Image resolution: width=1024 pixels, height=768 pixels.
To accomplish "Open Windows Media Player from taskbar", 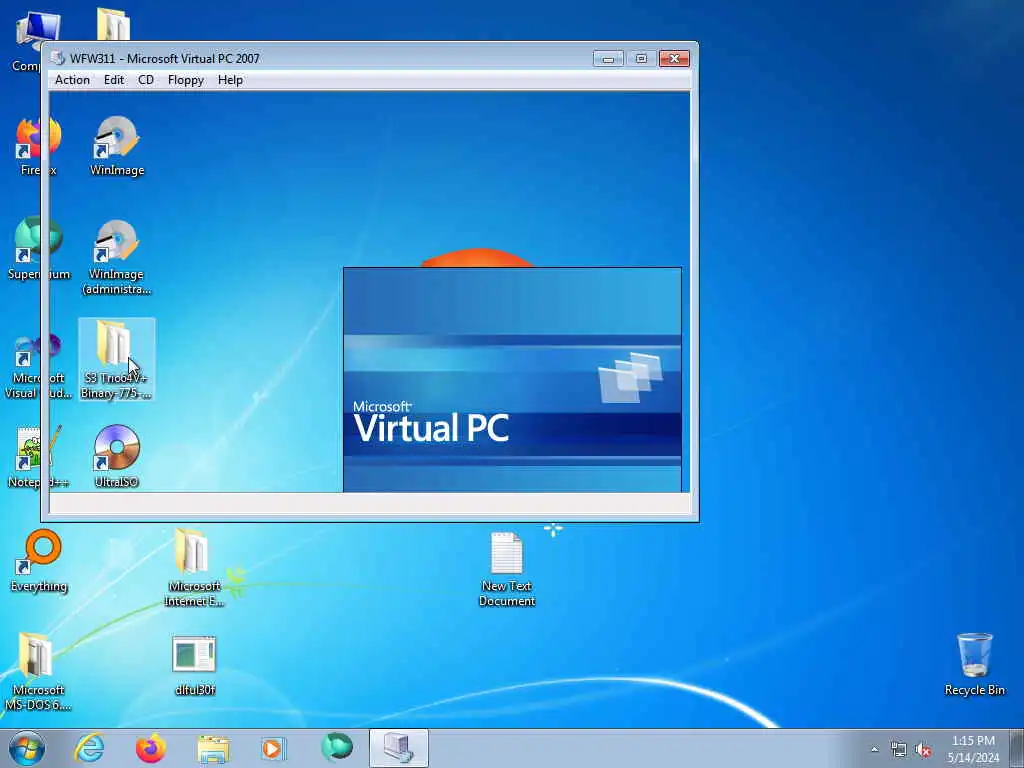I will [x=274, y=748].
